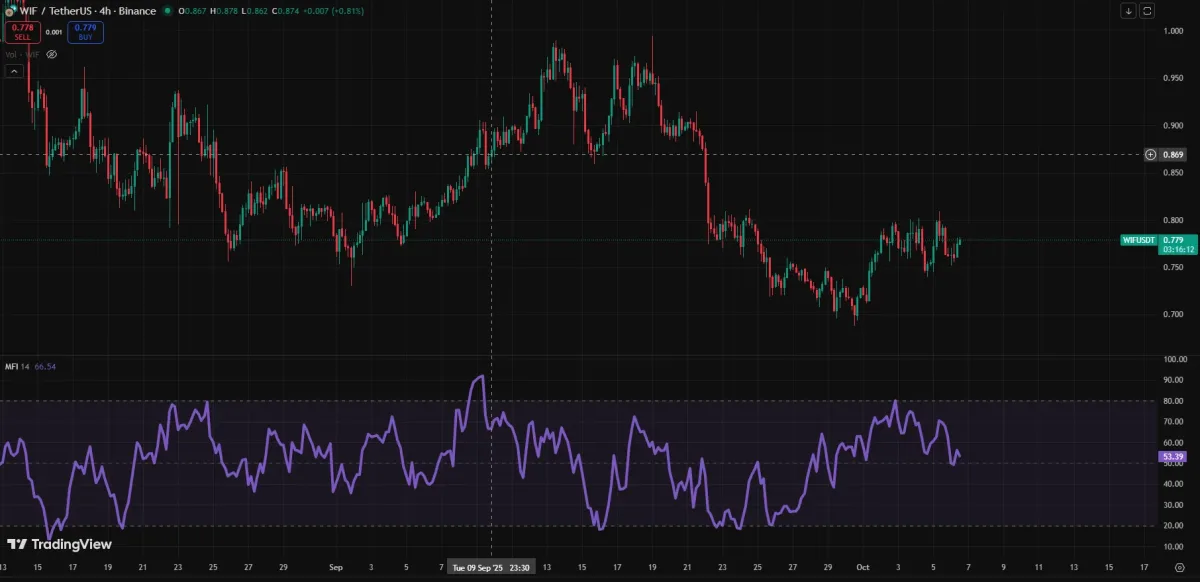
Task: Click the plus icon beside 0.869
Action: (1150, 155)
